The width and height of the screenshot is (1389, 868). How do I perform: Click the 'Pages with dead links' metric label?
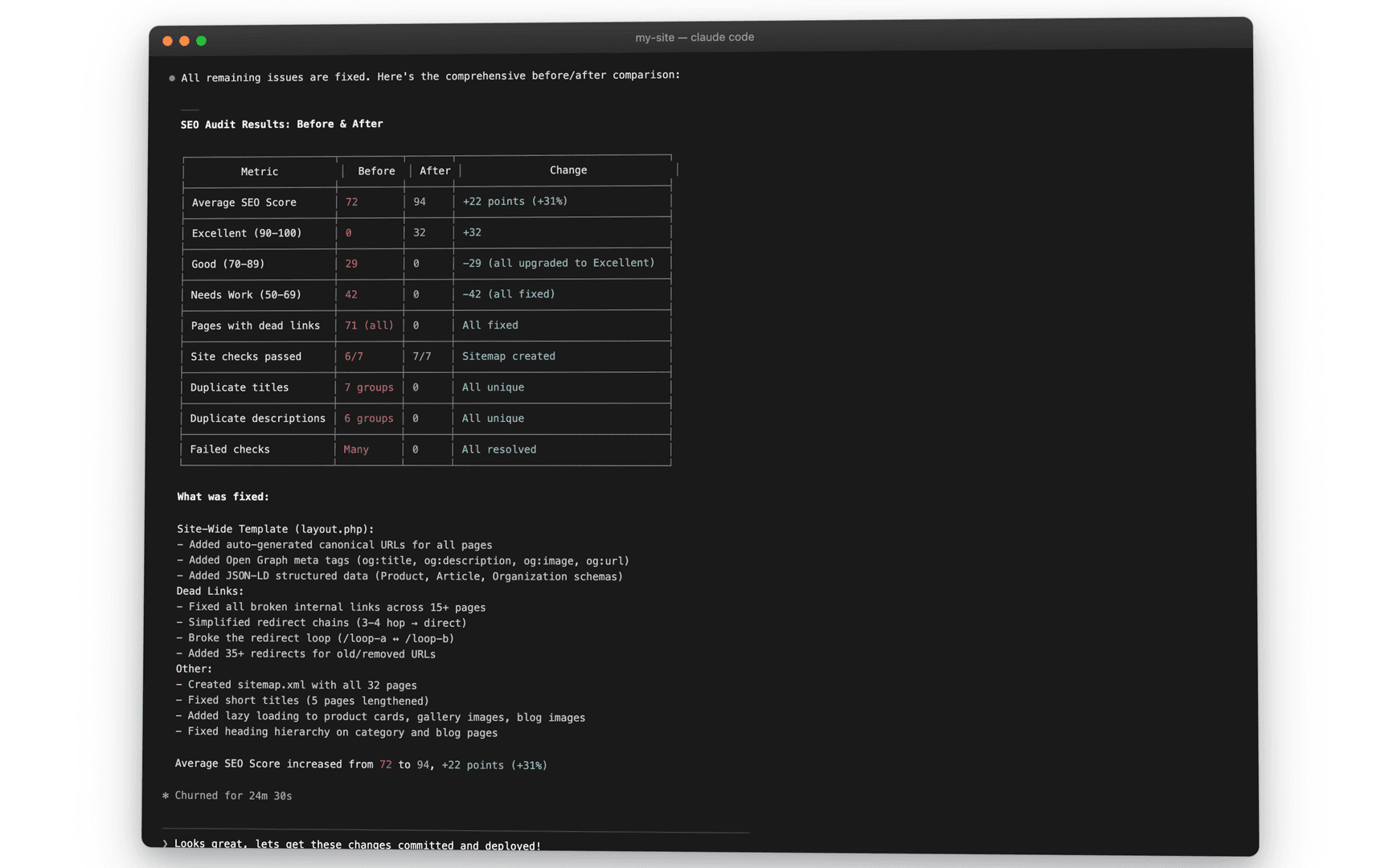point(256,325)
